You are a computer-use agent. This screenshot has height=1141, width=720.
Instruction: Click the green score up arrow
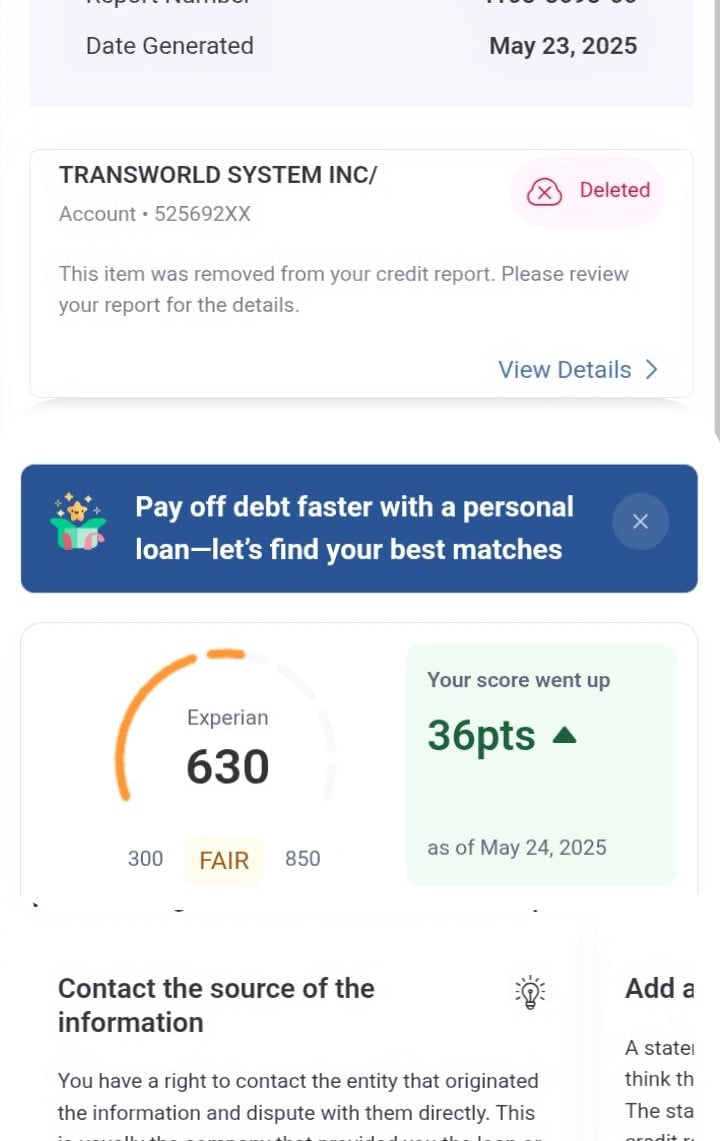point(564,736)
